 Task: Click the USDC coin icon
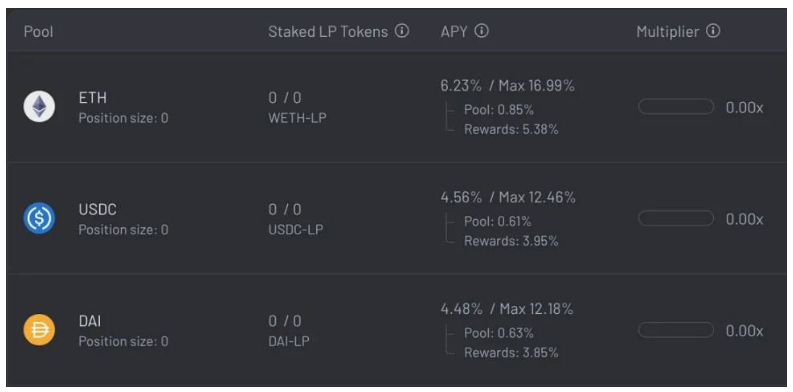(x=39, y=218)
